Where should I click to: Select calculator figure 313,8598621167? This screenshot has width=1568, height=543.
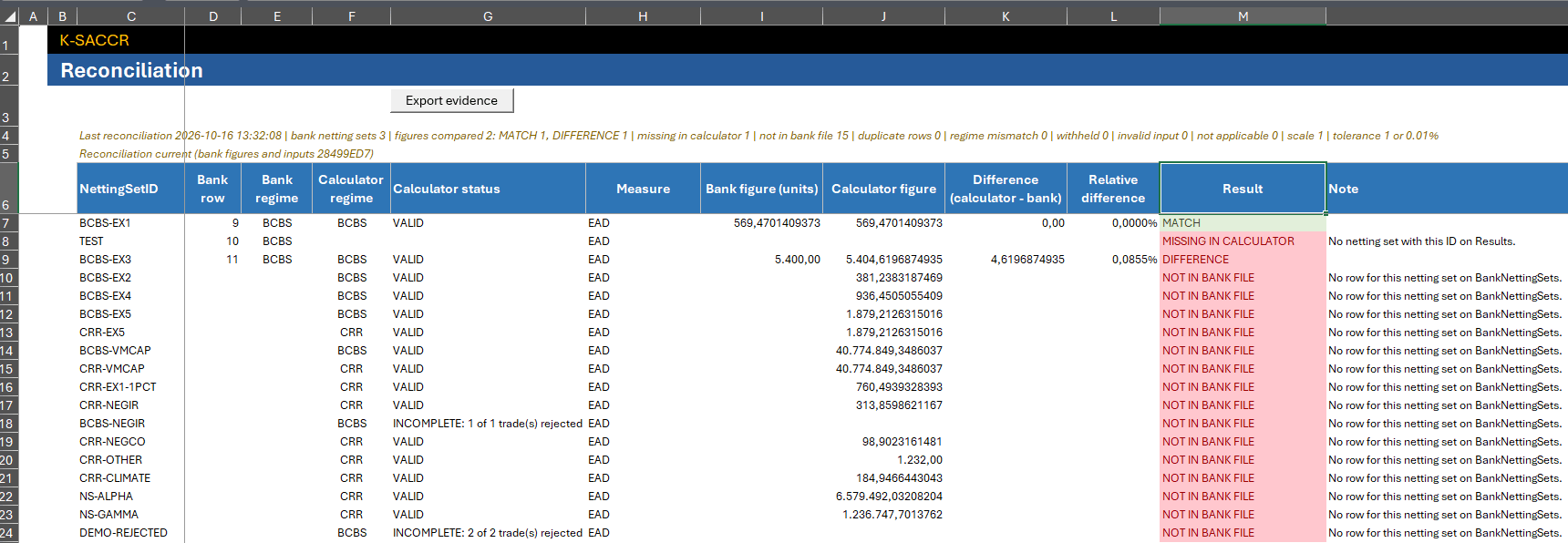[x=883, y=405]
